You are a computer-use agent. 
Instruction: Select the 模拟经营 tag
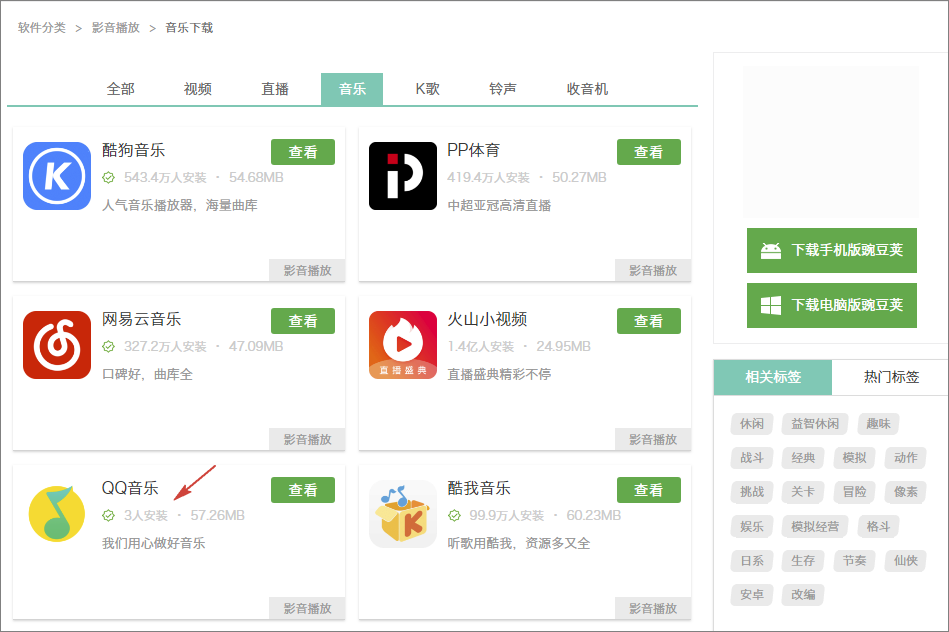click(x=815, y=527)
